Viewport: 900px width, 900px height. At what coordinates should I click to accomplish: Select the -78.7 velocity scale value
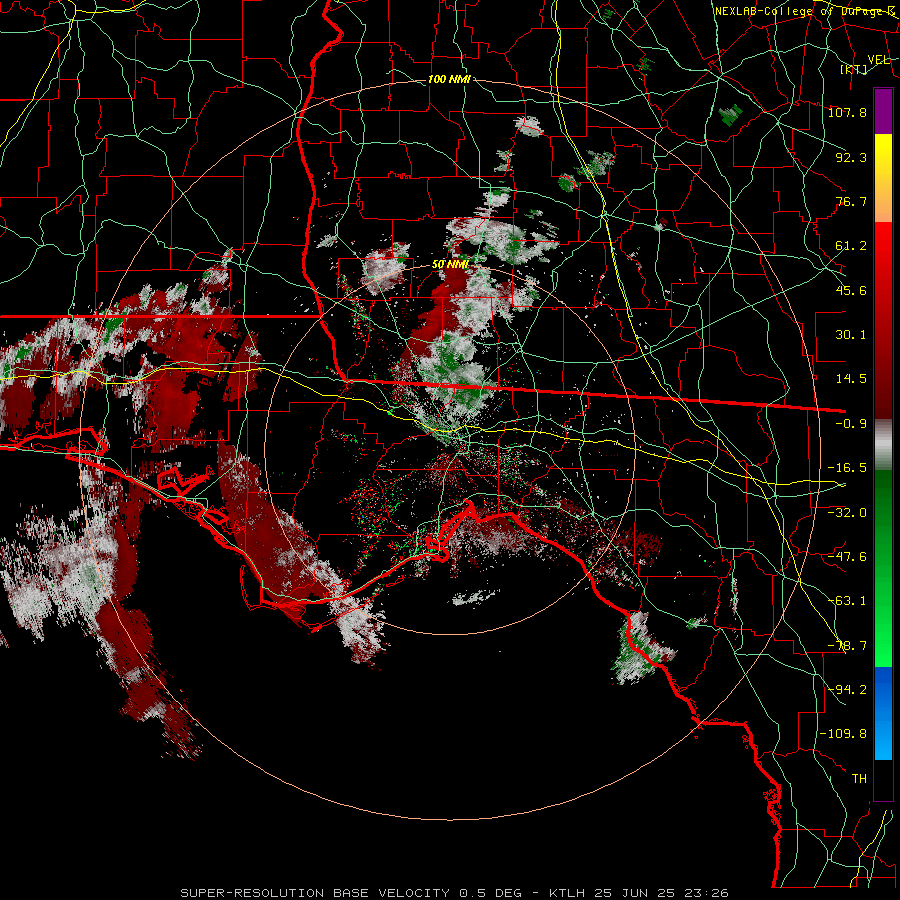[x=847, y=646]
